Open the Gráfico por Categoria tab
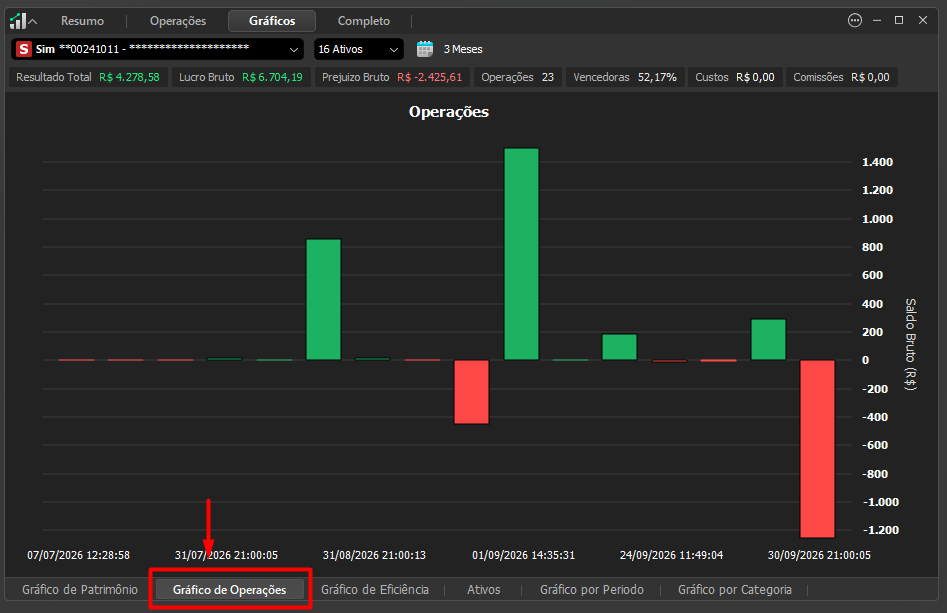 pos(734,589)
